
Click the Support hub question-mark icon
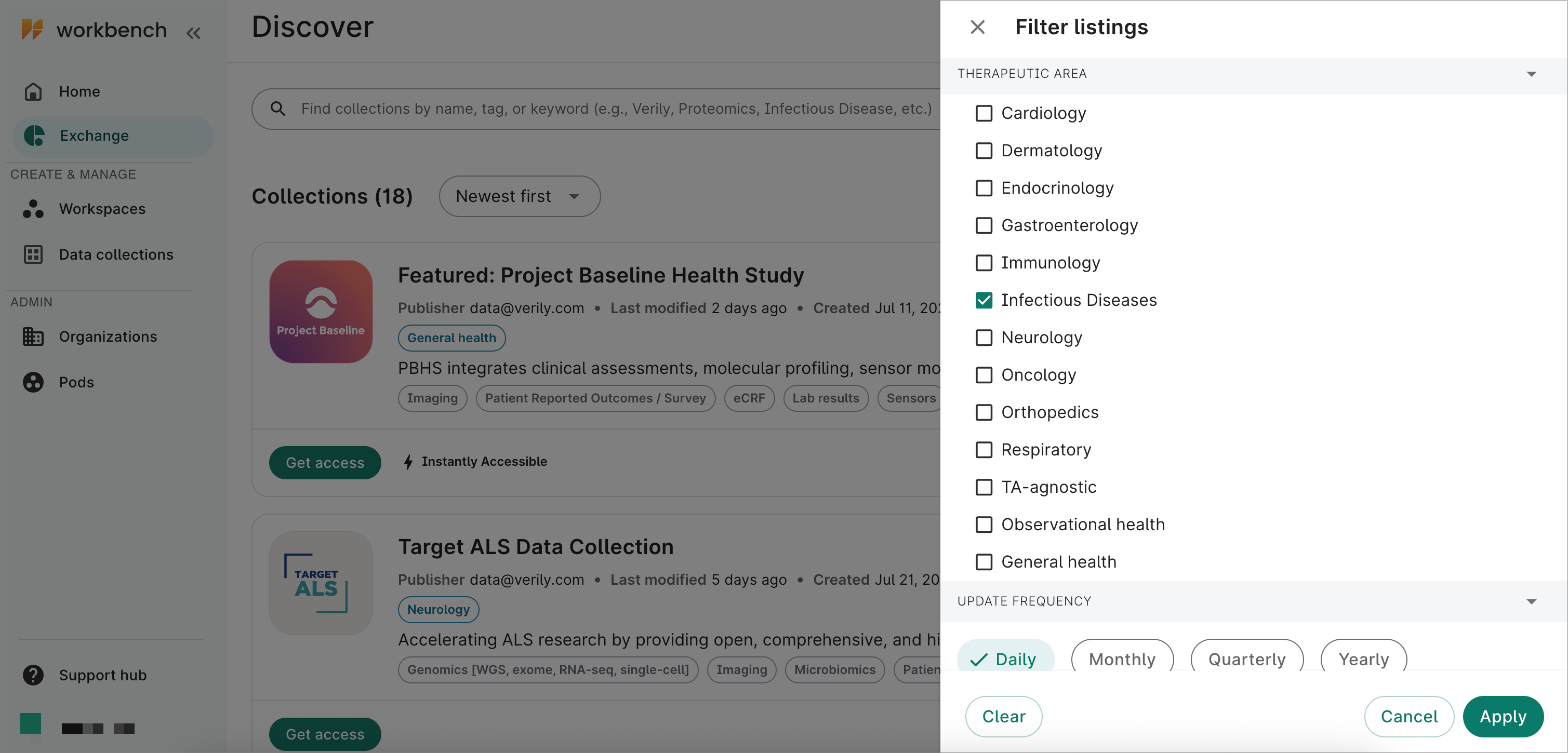click(x=33, y=675)
